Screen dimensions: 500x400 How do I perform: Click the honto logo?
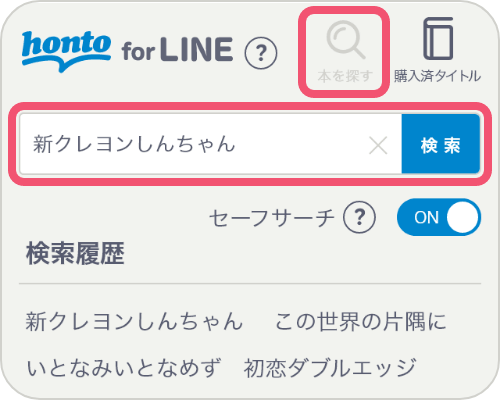[66, 52]
